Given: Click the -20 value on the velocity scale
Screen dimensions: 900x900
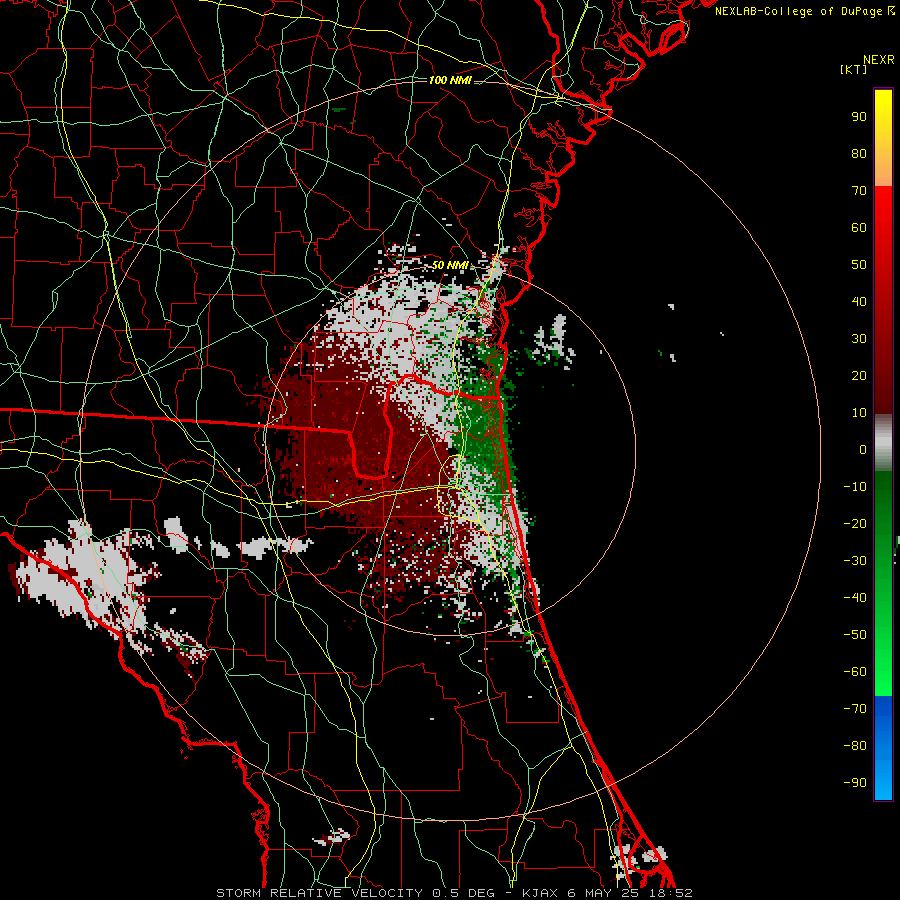Looking at the screenshot, I should coord(855,524).
